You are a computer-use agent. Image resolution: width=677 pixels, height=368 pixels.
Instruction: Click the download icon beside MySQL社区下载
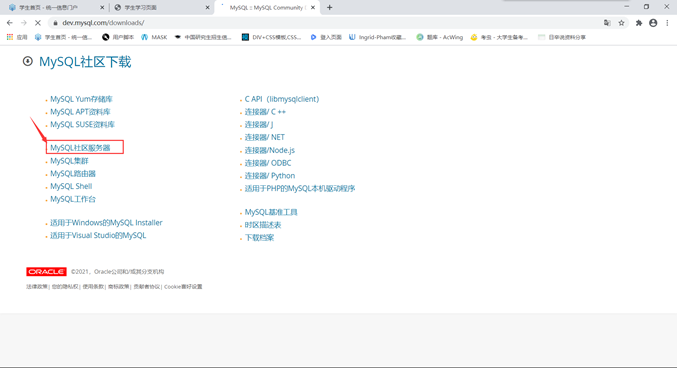(28, 61)
